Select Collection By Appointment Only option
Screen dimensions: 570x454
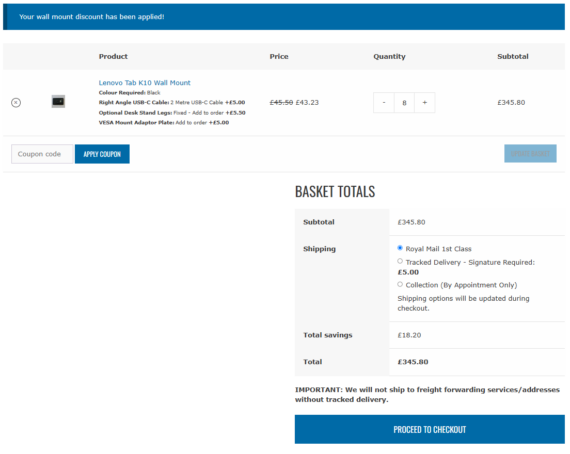pyautogui.click(x=400, y=284)
